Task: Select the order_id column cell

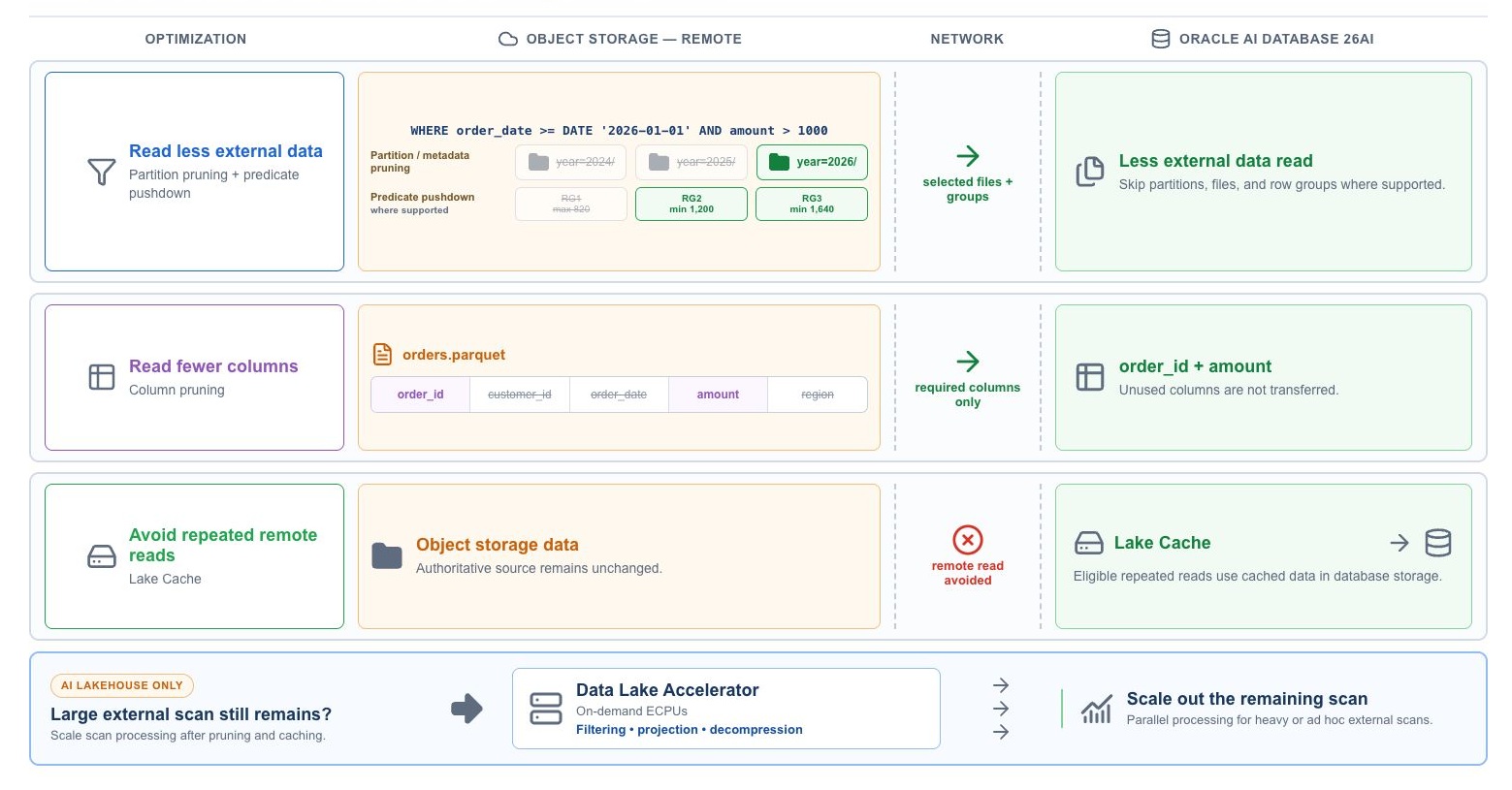Action: 421,395
